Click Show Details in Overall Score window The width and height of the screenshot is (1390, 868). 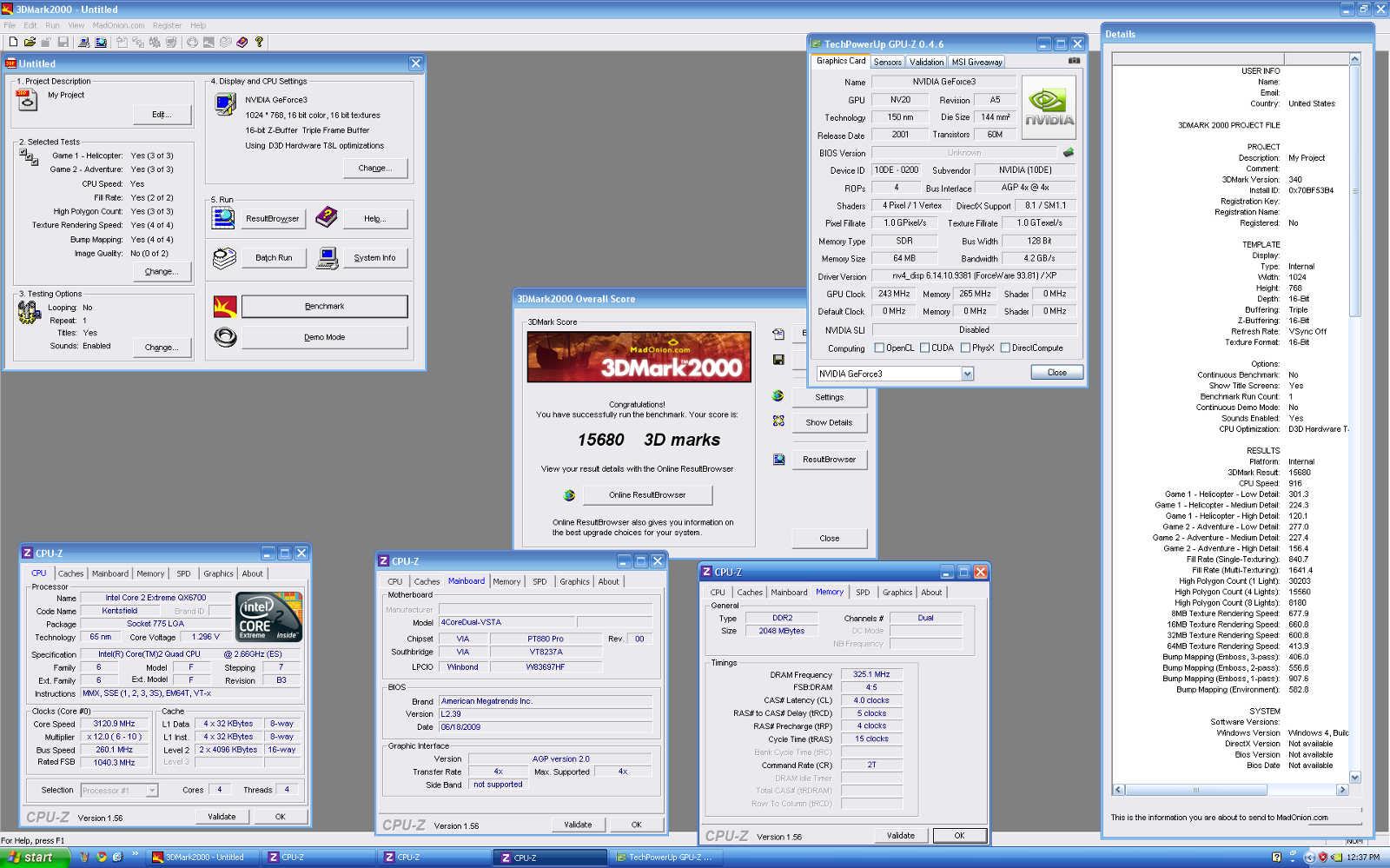click(829, 422)
